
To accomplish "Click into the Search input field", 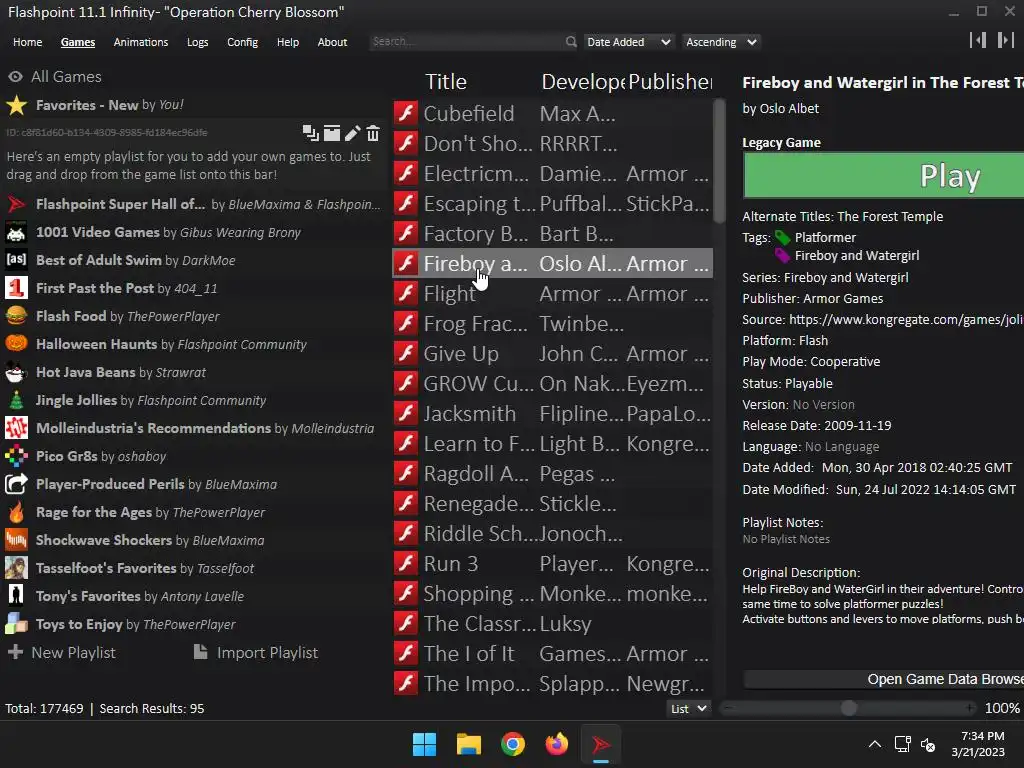I will point(467,42).
